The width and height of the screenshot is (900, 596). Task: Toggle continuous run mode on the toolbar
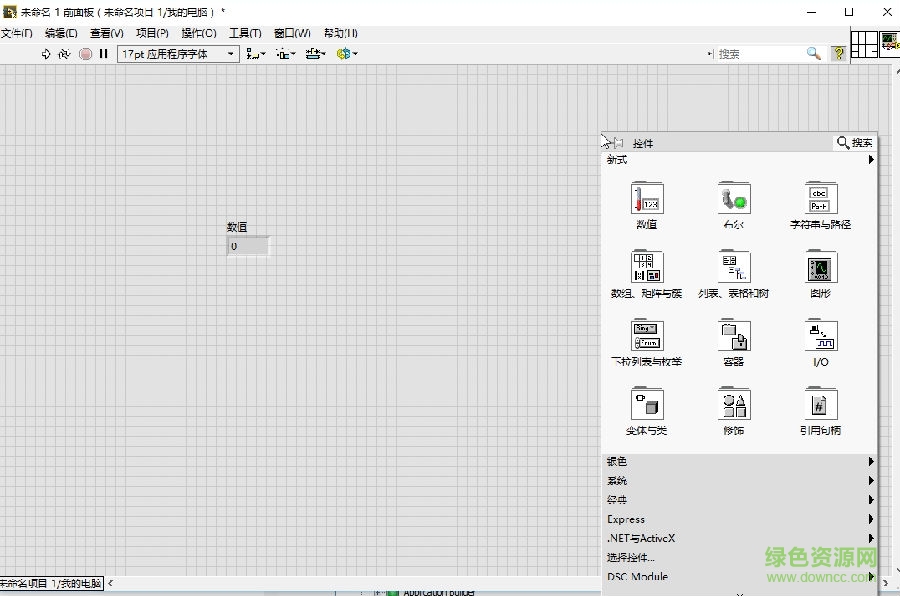(x=63, y=54)
